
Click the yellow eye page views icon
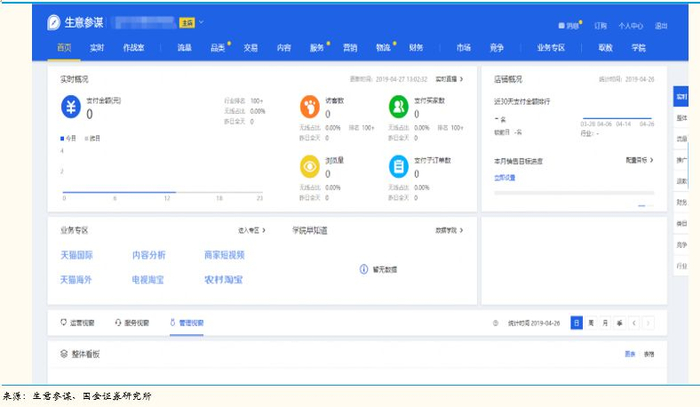[x=310, y=166]
